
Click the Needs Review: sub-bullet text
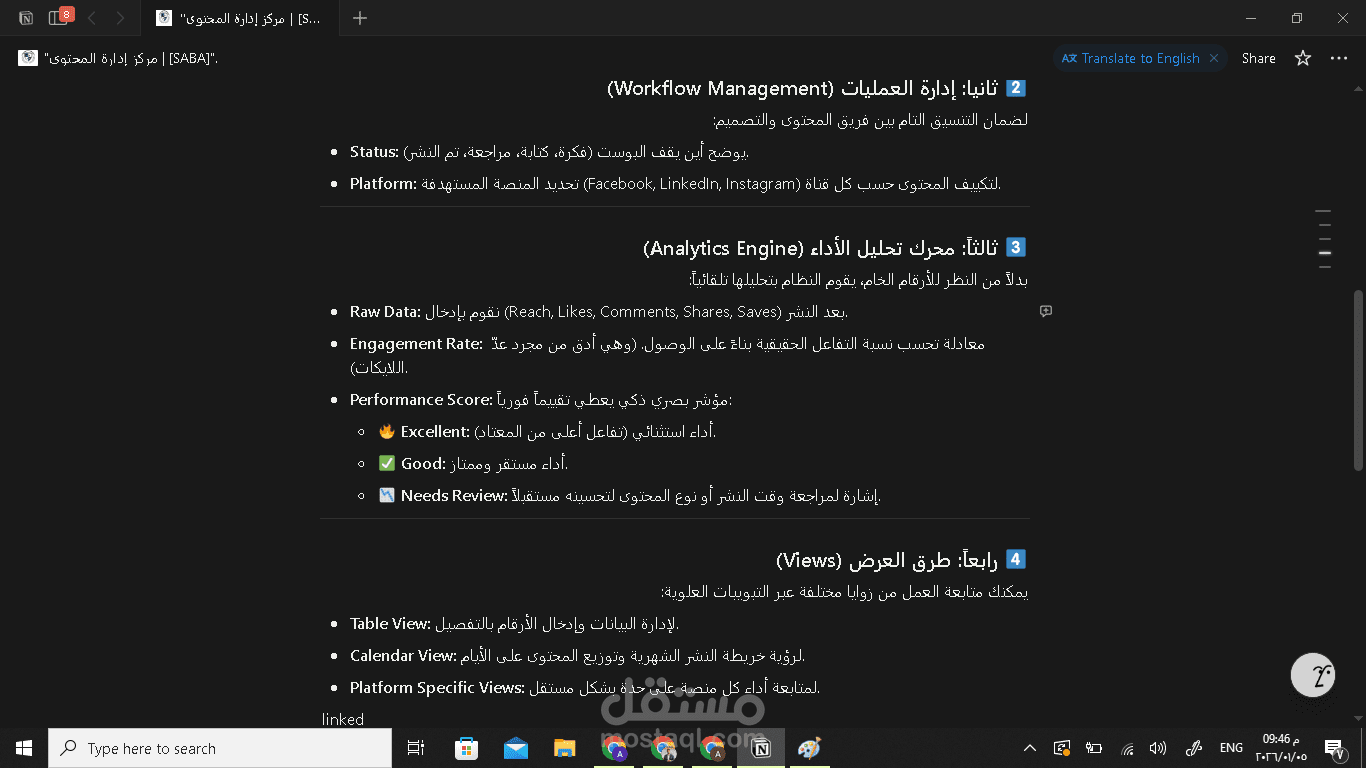455,496
